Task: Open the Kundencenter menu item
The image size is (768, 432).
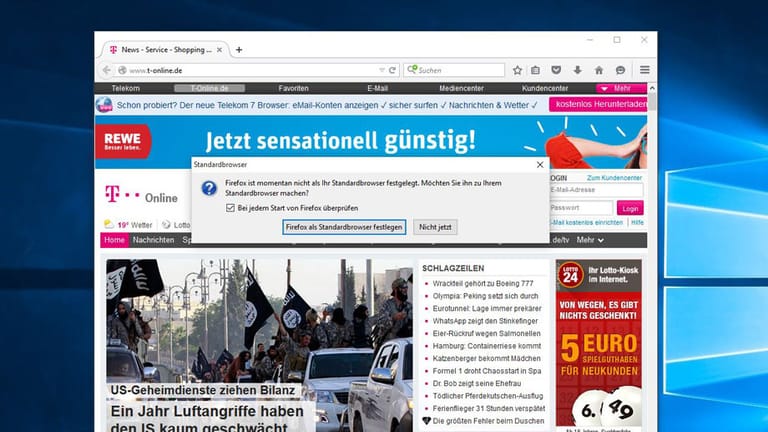Action: click(545, 88)
